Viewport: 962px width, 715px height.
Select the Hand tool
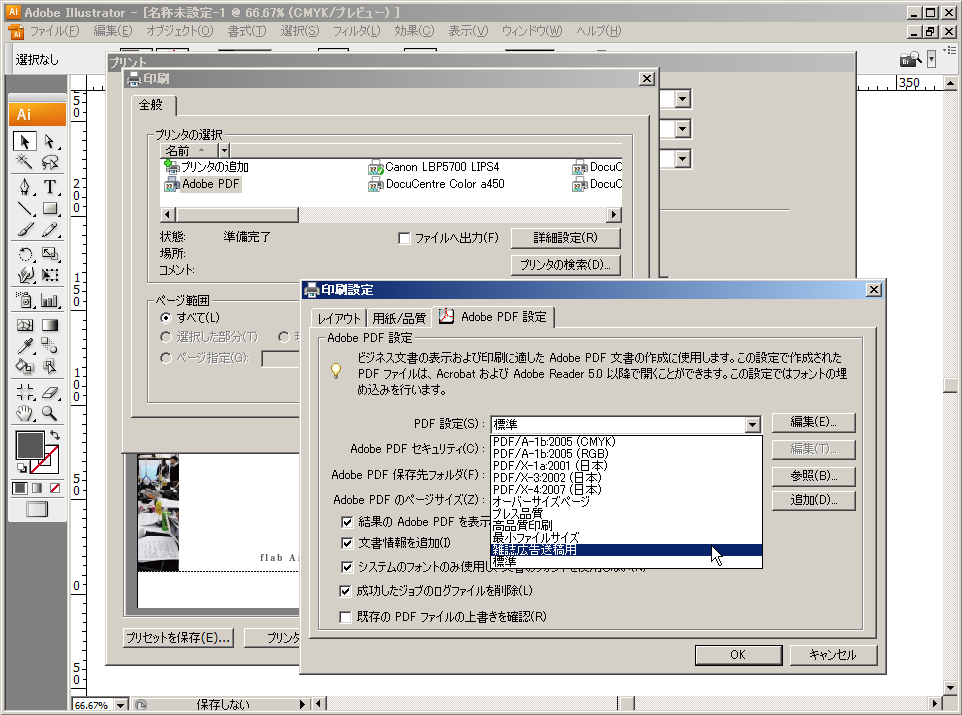tap(25, 413)
